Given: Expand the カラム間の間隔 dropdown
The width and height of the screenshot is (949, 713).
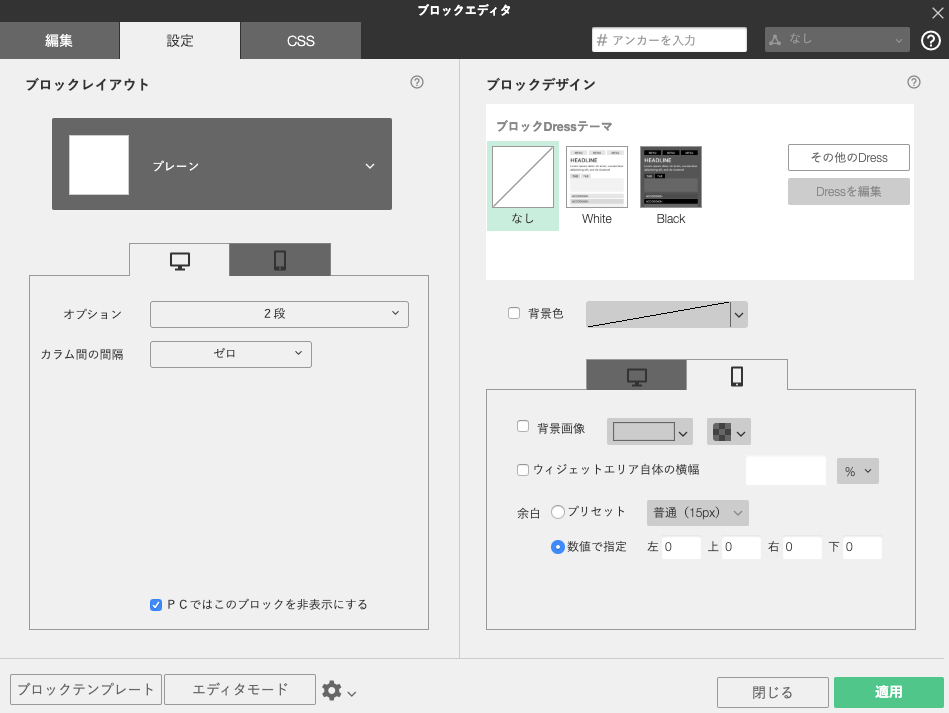Looking at the screenshot, I should [230, 354].
